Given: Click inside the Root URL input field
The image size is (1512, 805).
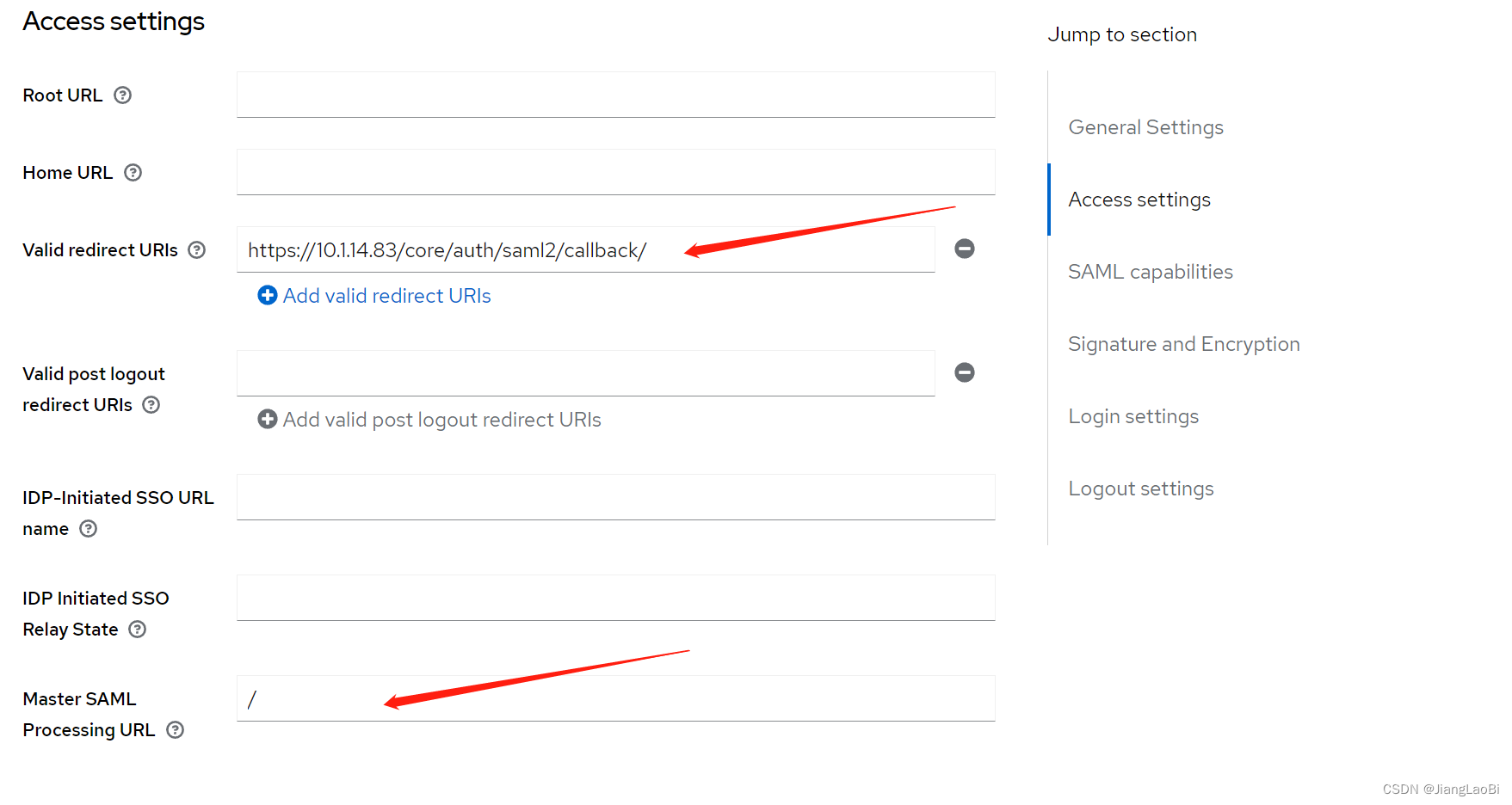Looking at the screenshot, I should click(615, 95).
